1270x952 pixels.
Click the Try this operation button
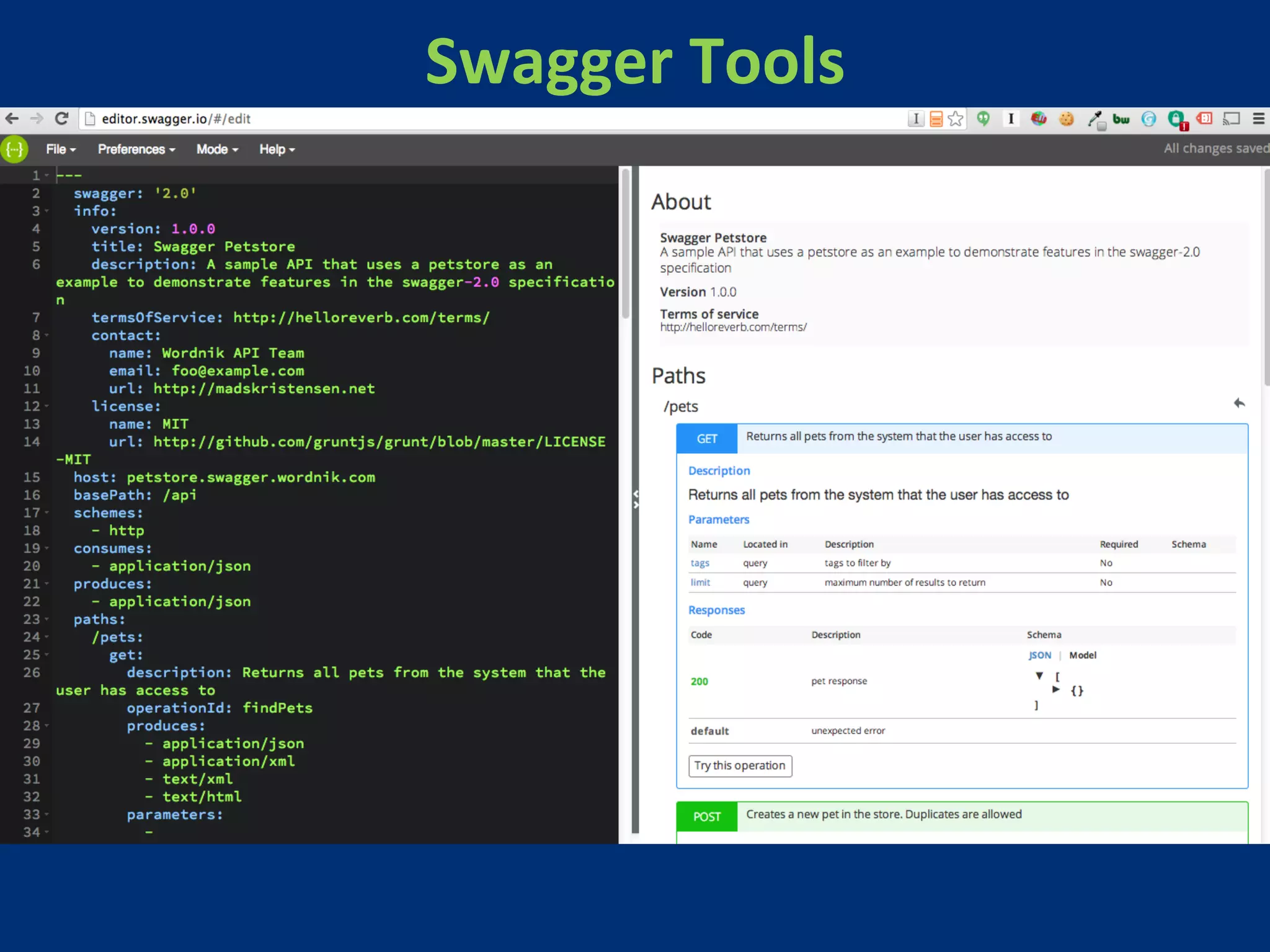point(740,766)
